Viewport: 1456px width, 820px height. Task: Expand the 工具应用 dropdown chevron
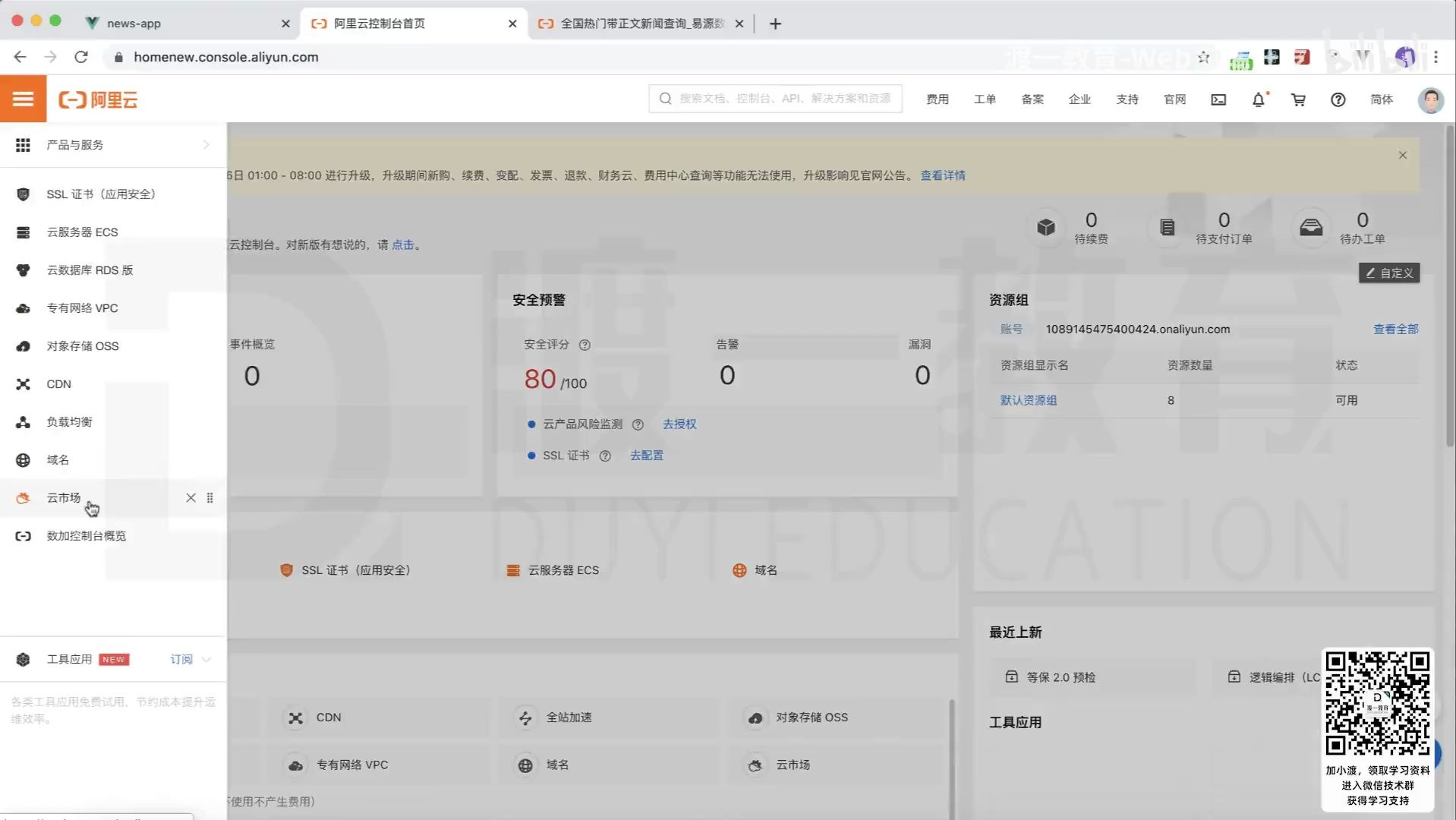click(206, 660)
